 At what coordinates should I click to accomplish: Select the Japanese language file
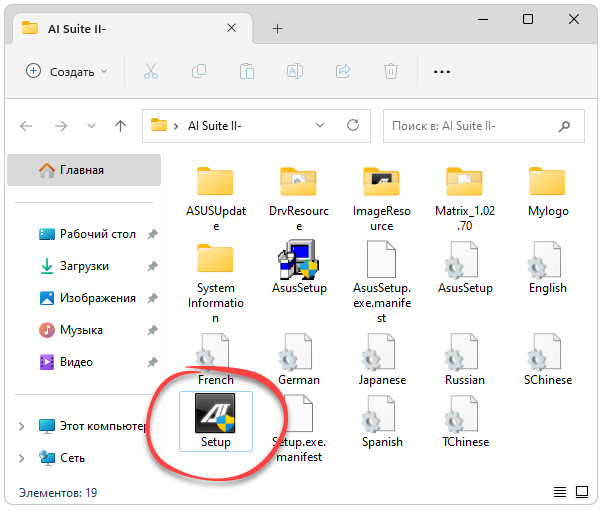click(x=382, y=359)
